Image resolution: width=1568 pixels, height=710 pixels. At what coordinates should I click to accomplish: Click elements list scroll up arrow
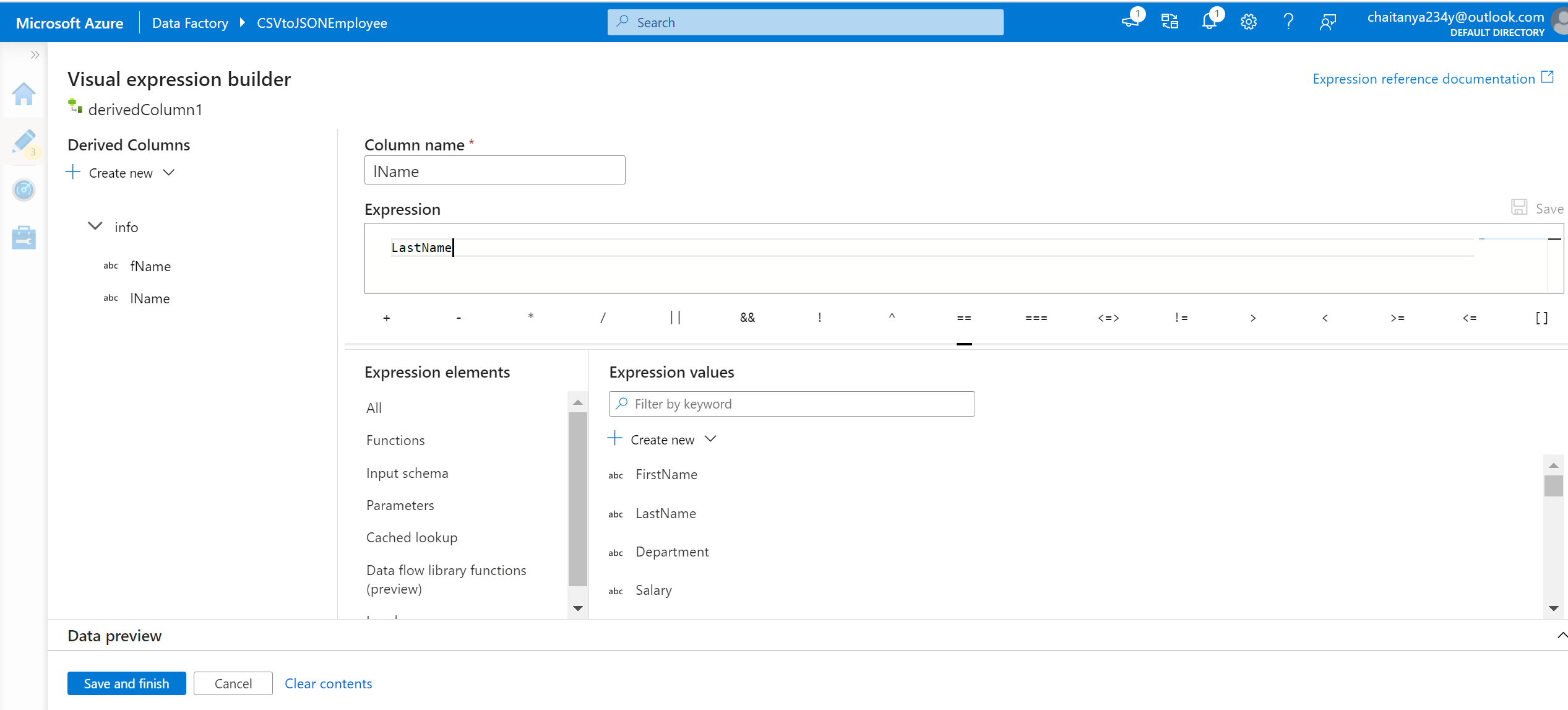pos(577,402)
